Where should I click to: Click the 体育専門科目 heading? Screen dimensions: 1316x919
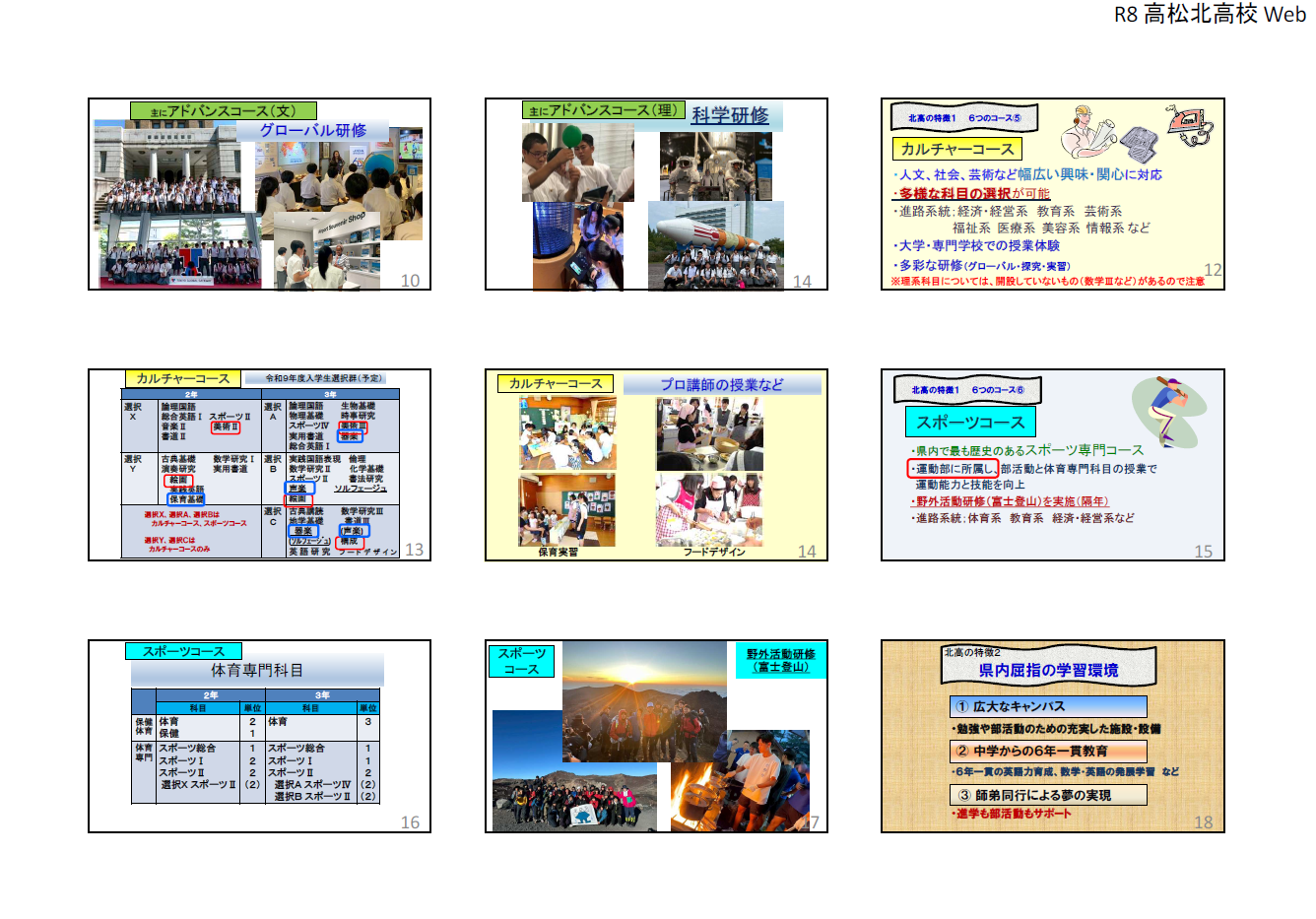point(257,671)
